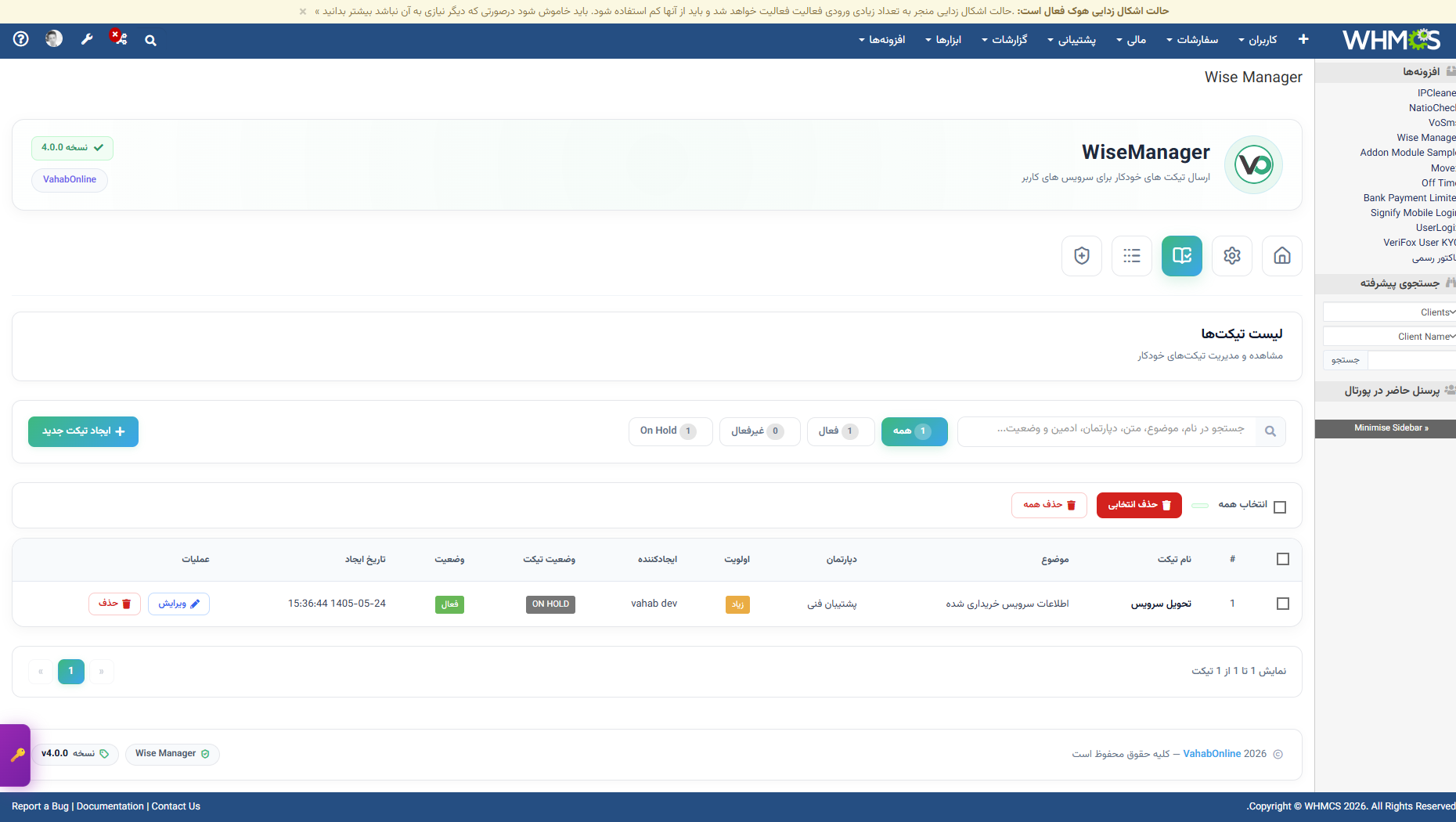Open Bank Payment Limiter in sidebar
The height and width of the screenshot is (822, 1456).
(x=1409, y=198)
